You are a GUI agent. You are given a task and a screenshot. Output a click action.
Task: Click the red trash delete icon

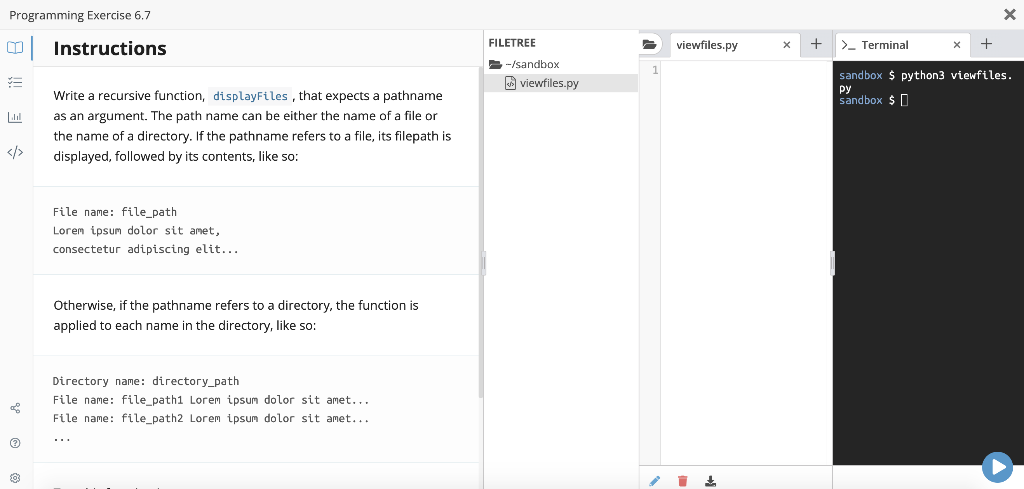tap(682, 481)
